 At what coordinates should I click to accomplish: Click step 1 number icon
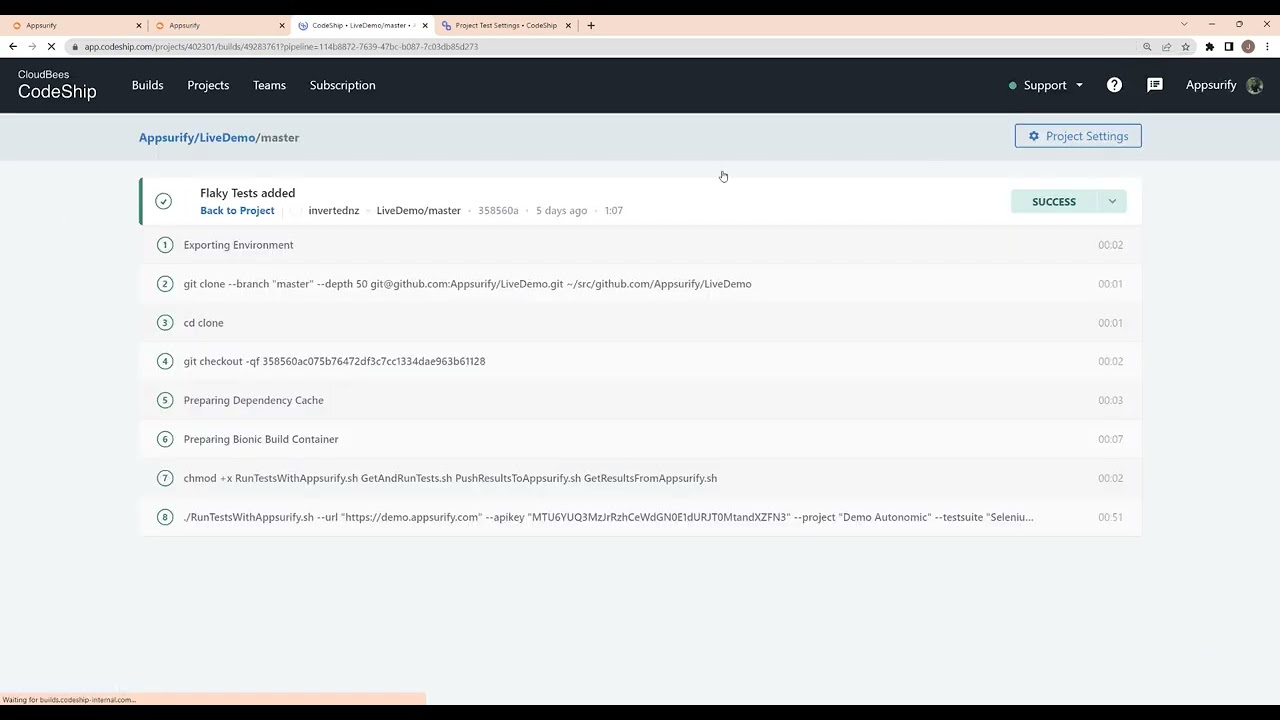tap(165, 245)
